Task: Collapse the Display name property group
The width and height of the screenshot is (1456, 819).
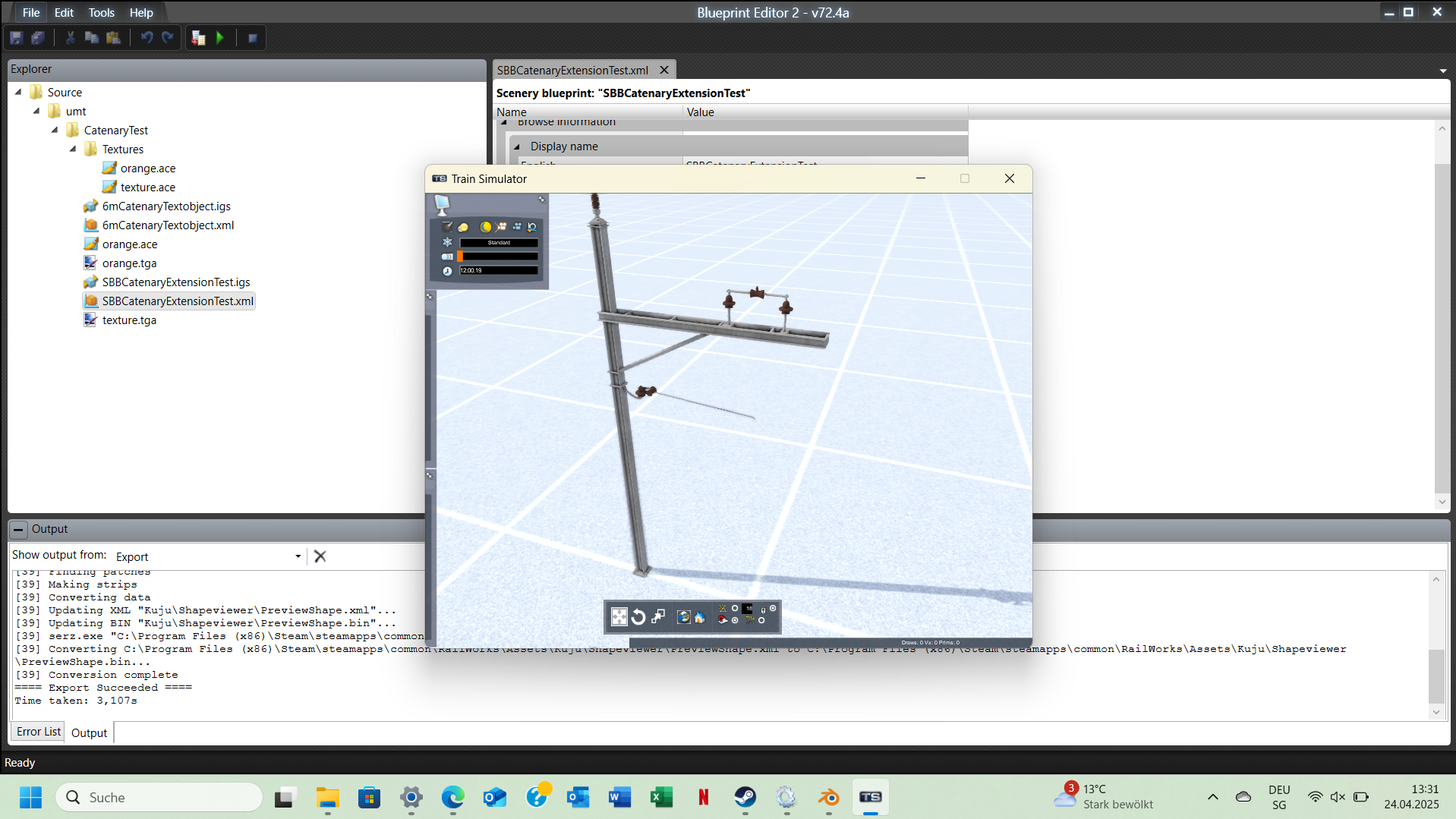Action: click(517, 146)
